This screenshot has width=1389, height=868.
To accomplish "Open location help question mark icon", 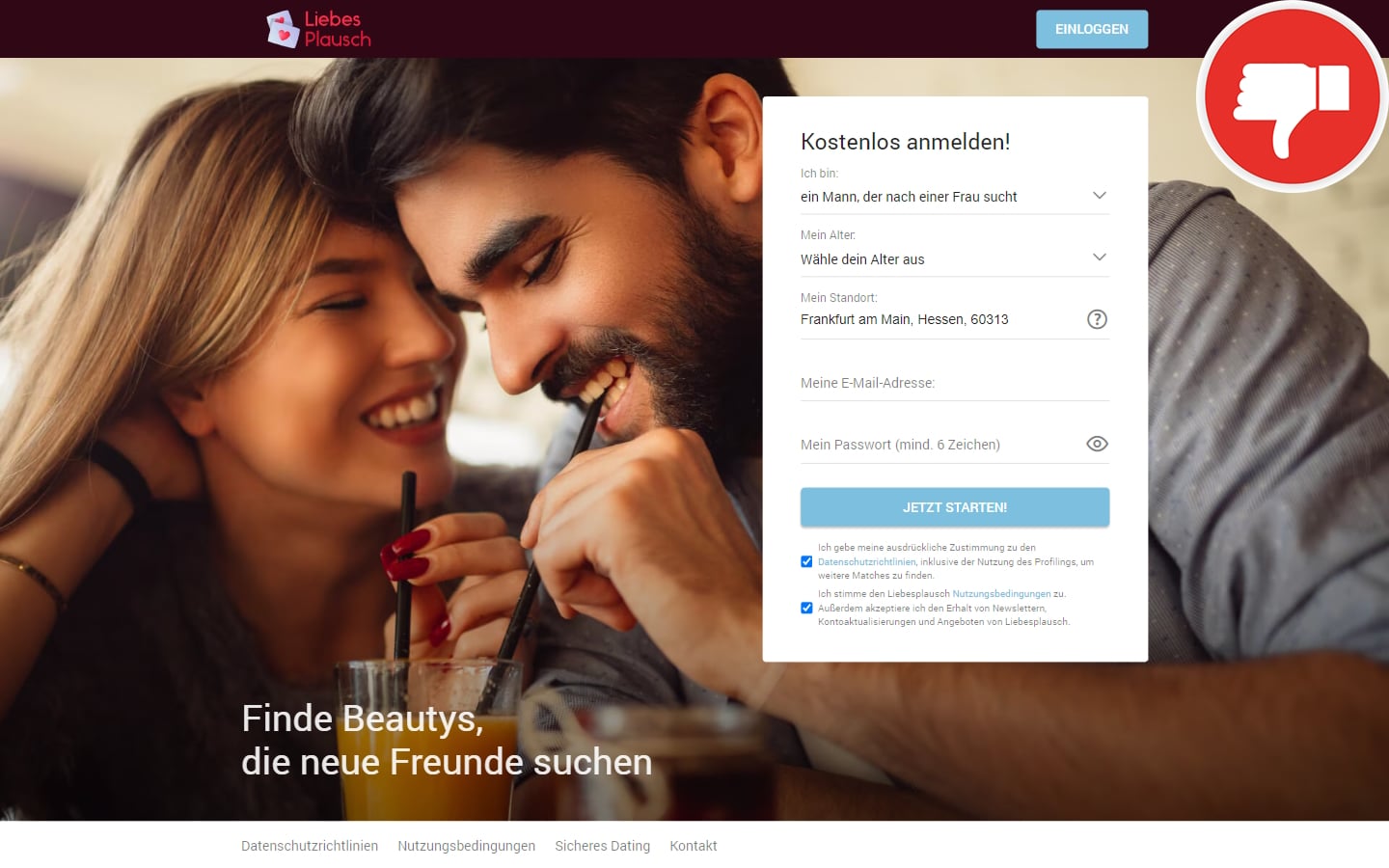I will 1097,319.
